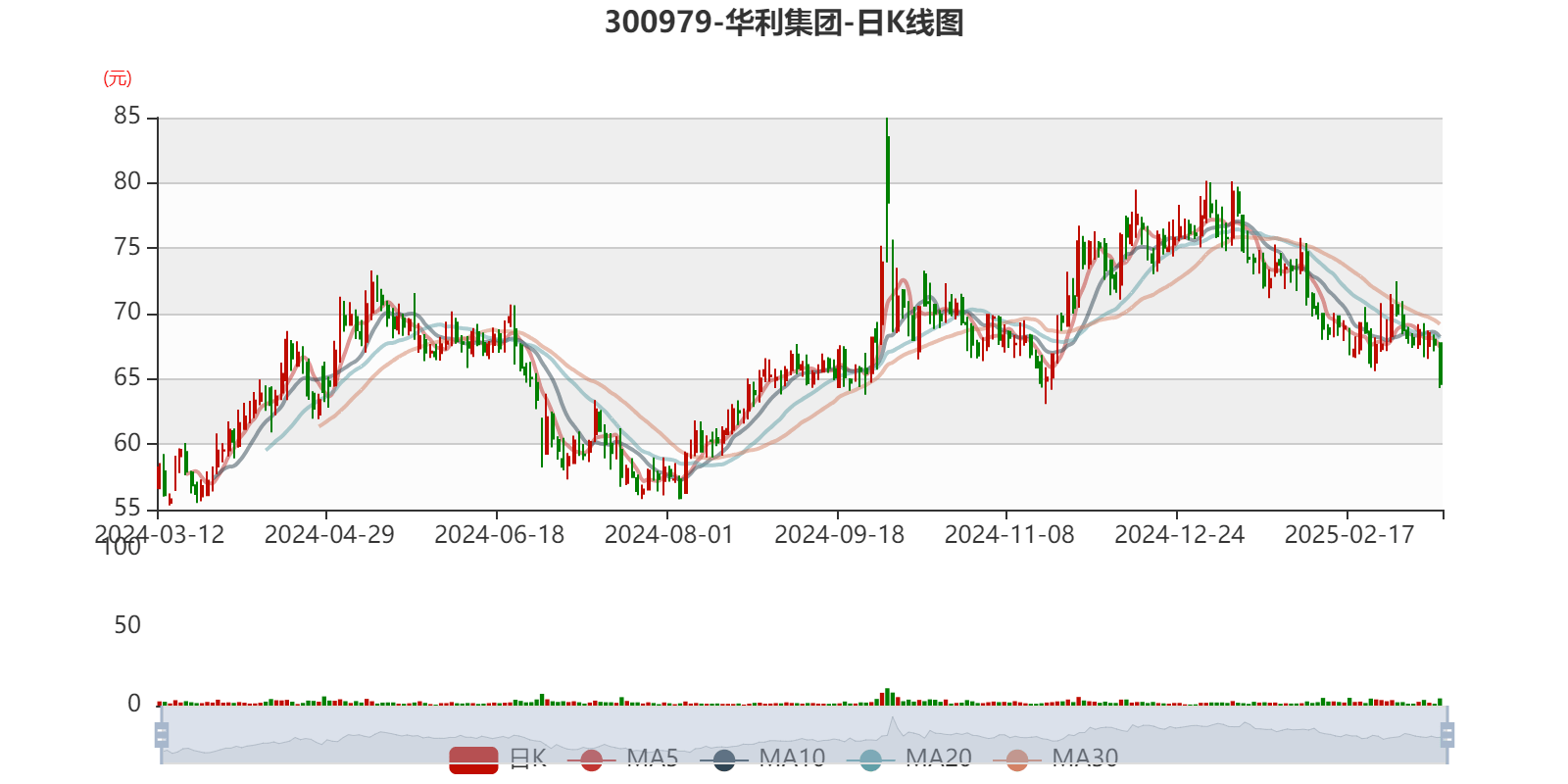This screenshot has height=784, width=1568.
Task: Click the 2024-11-08 date label
Action: [x=1009, y=535]
